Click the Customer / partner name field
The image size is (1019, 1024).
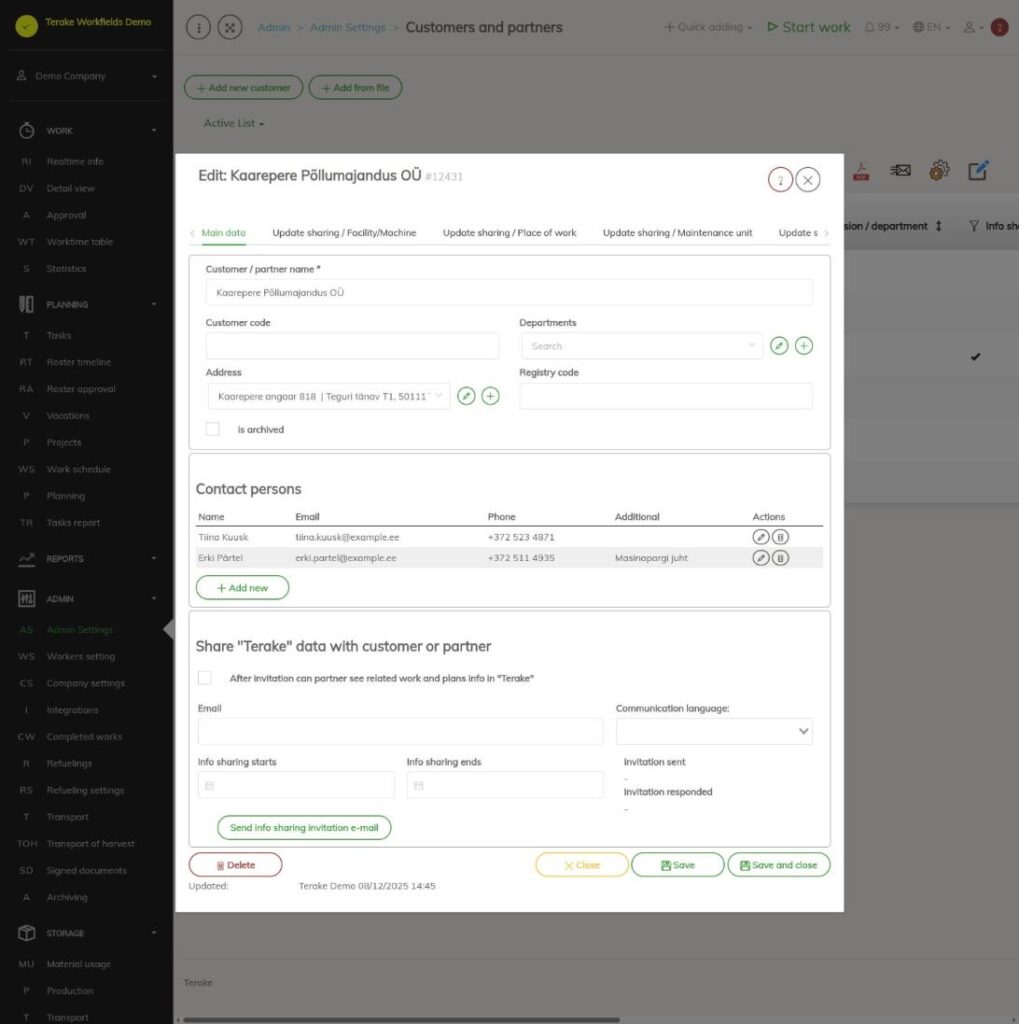point(509,293)
